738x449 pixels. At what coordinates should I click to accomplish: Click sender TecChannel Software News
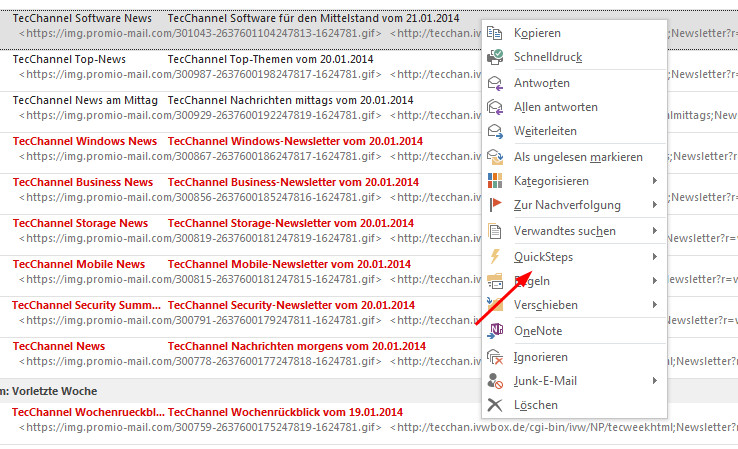[x=82, y=18]
